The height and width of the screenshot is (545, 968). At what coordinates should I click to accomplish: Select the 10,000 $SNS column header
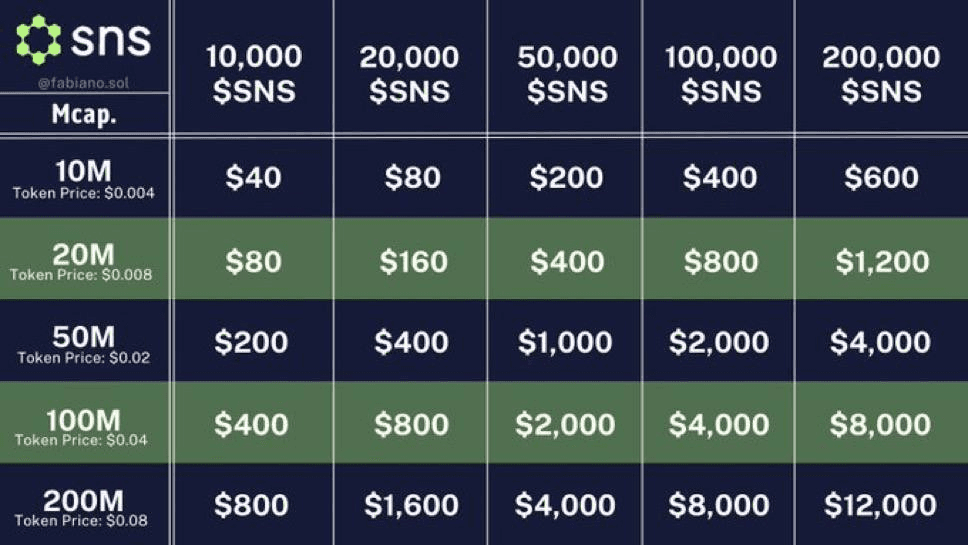[x=254, y=73]
